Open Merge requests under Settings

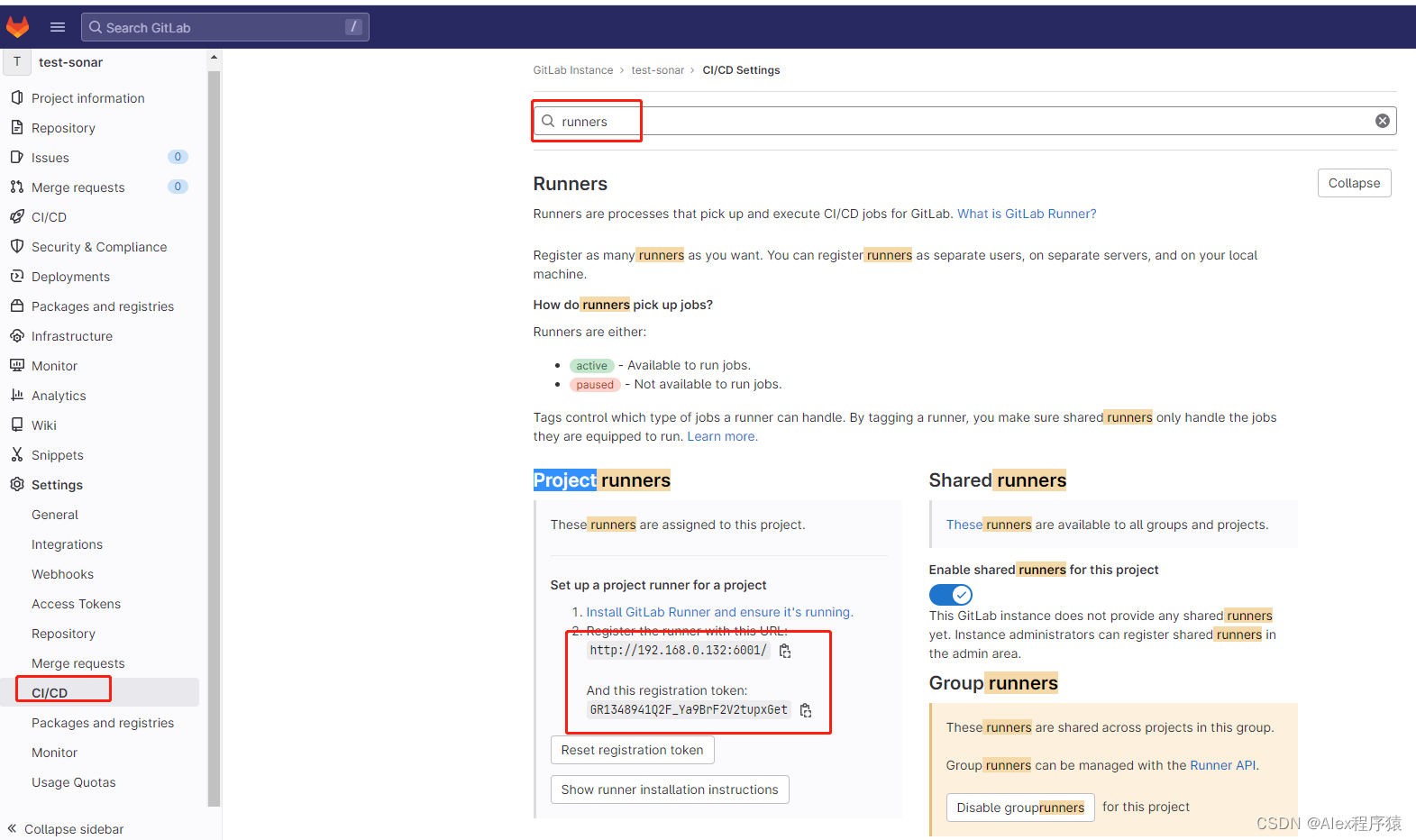tap(78, 663)
